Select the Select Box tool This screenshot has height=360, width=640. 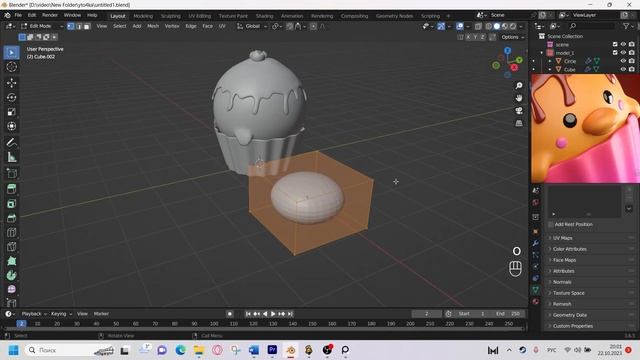(11, 53)
